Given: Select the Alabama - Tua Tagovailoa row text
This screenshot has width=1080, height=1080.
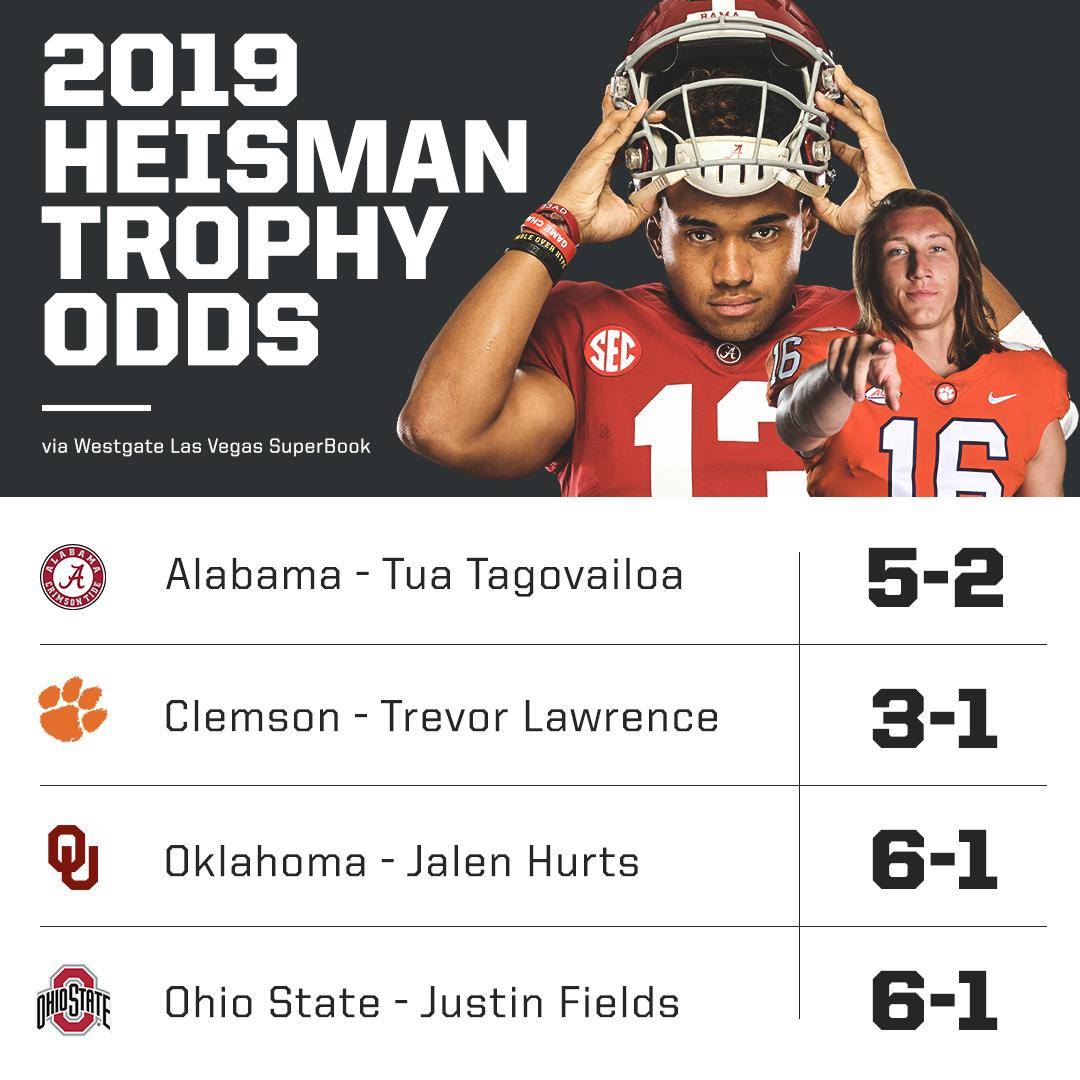Looking at the screenshot, I should [424, 575].
